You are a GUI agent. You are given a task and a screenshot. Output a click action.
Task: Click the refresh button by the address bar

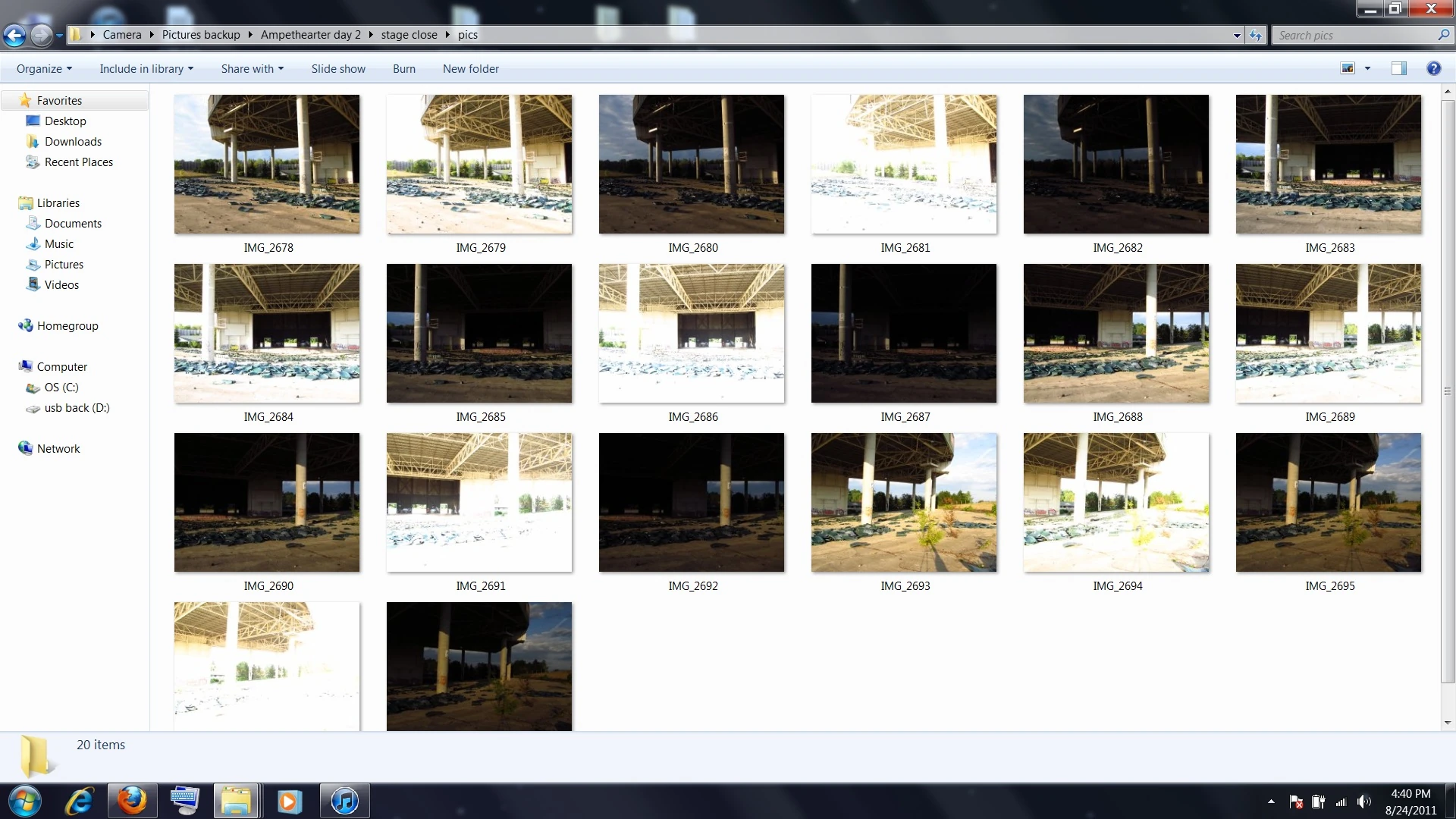[1257, 35]
